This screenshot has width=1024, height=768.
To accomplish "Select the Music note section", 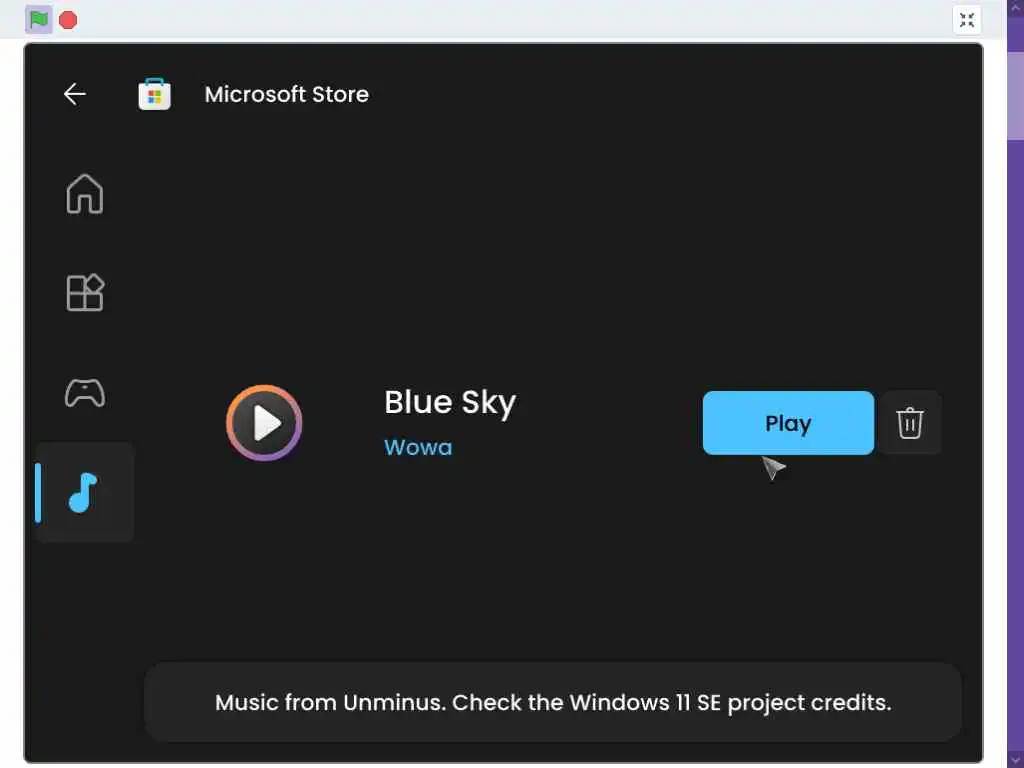I will pyautogui.click(x=85, y=492).
